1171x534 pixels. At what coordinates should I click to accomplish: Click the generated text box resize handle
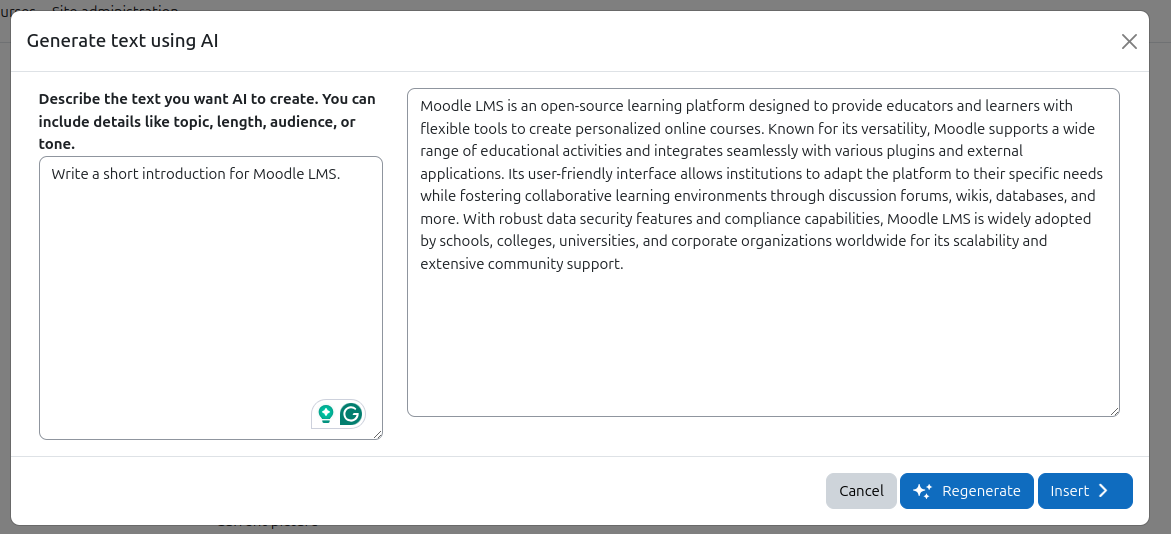[x=1115, y=412]
